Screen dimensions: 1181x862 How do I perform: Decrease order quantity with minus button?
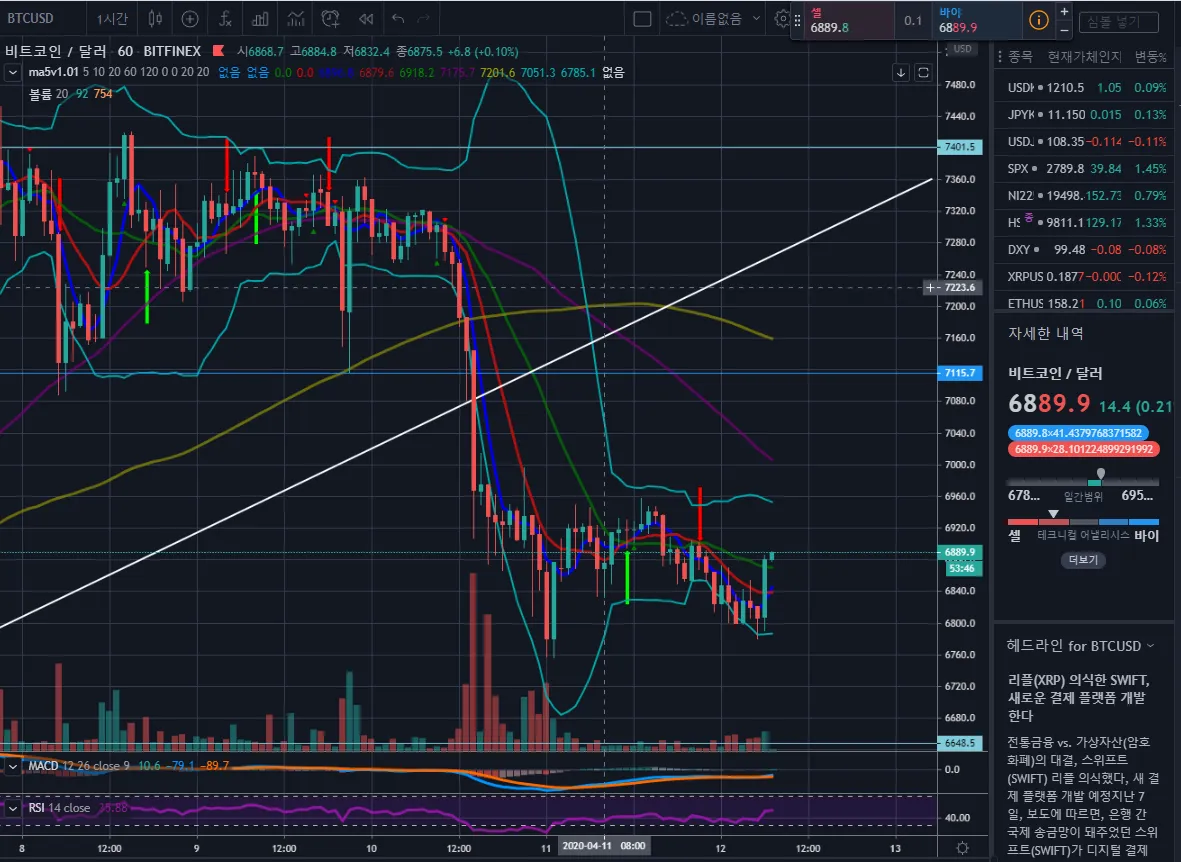(1064, 29)
